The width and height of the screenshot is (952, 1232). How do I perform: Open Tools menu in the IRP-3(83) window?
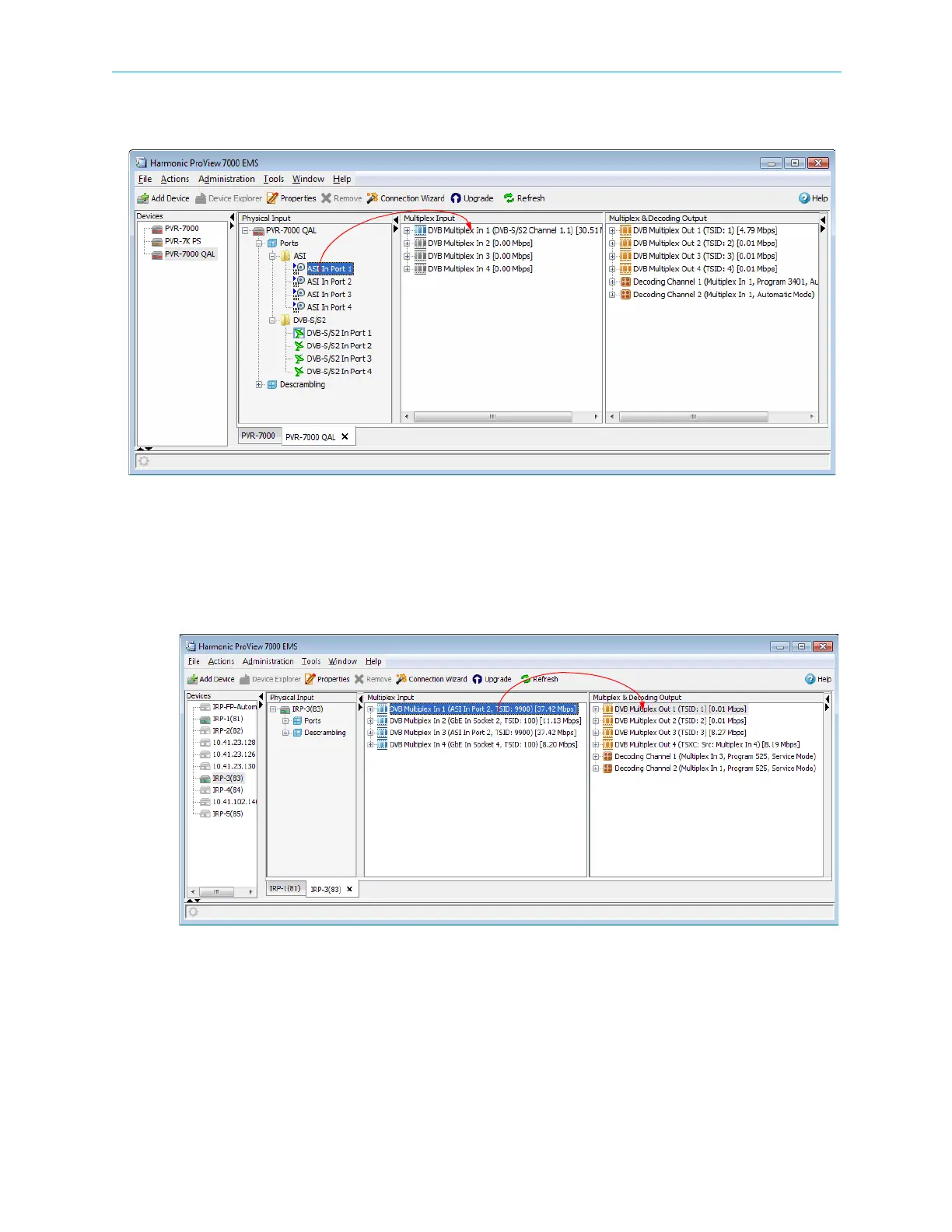[311, 661]
